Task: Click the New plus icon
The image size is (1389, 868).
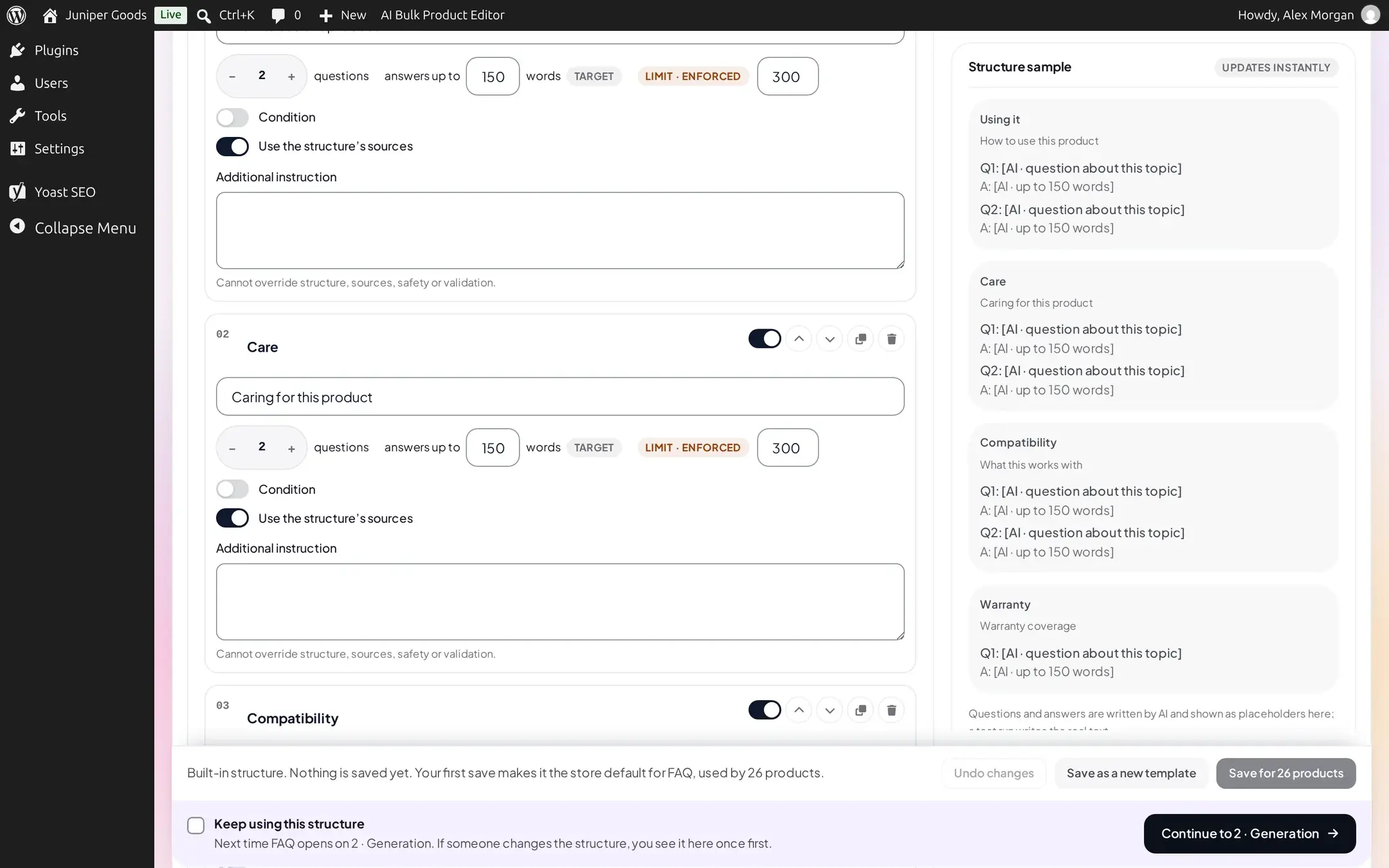Action: pos(326,15)
